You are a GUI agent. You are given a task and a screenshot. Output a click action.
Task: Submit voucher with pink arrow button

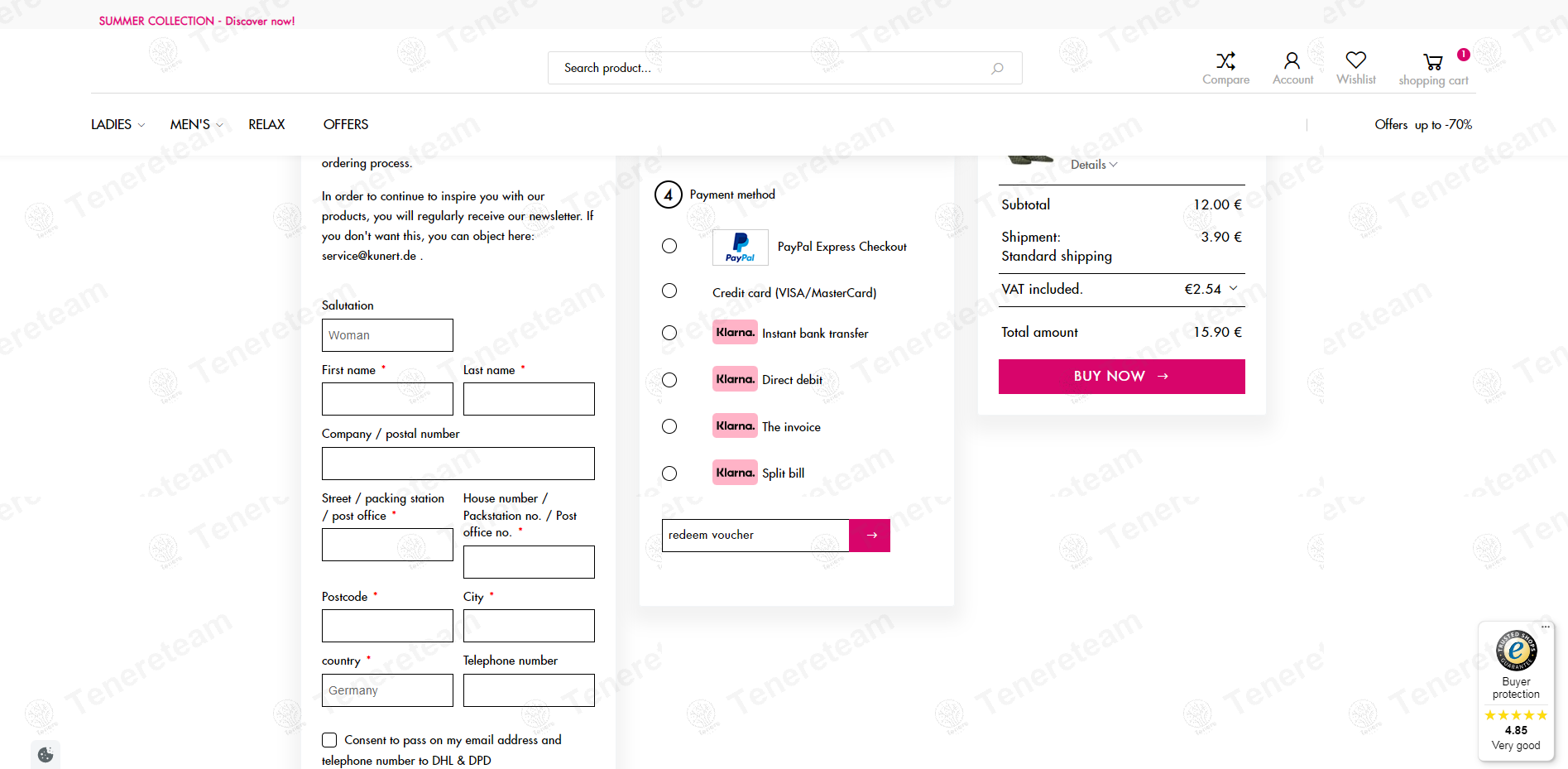point(870,536)
